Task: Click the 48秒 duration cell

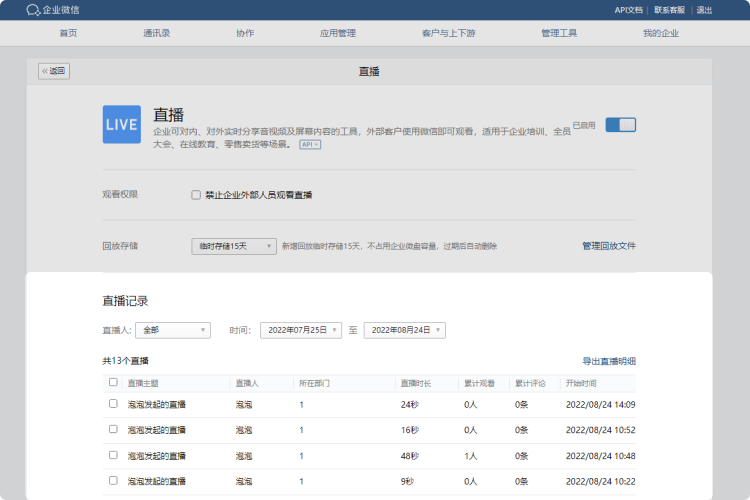Action: point(410,456)
